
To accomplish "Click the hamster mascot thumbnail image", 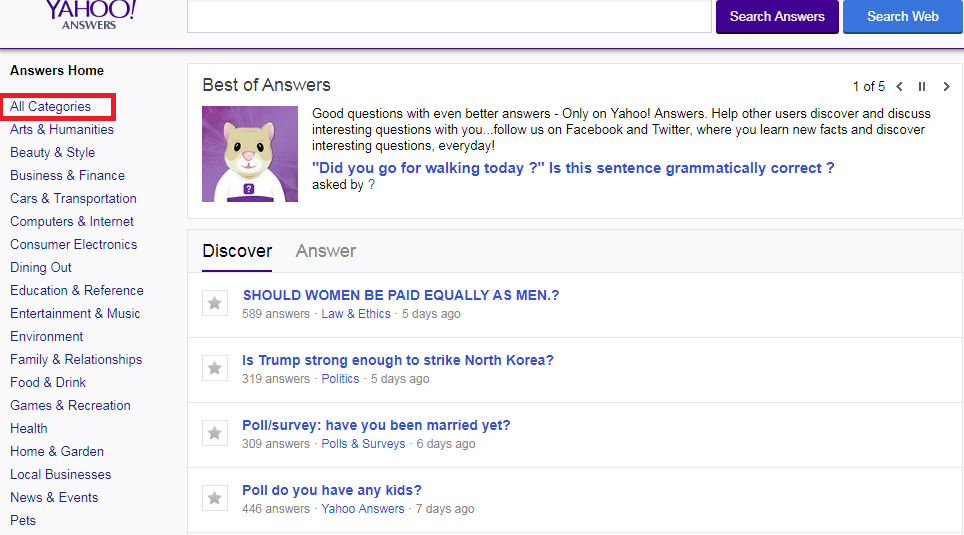I will (250, 154).
